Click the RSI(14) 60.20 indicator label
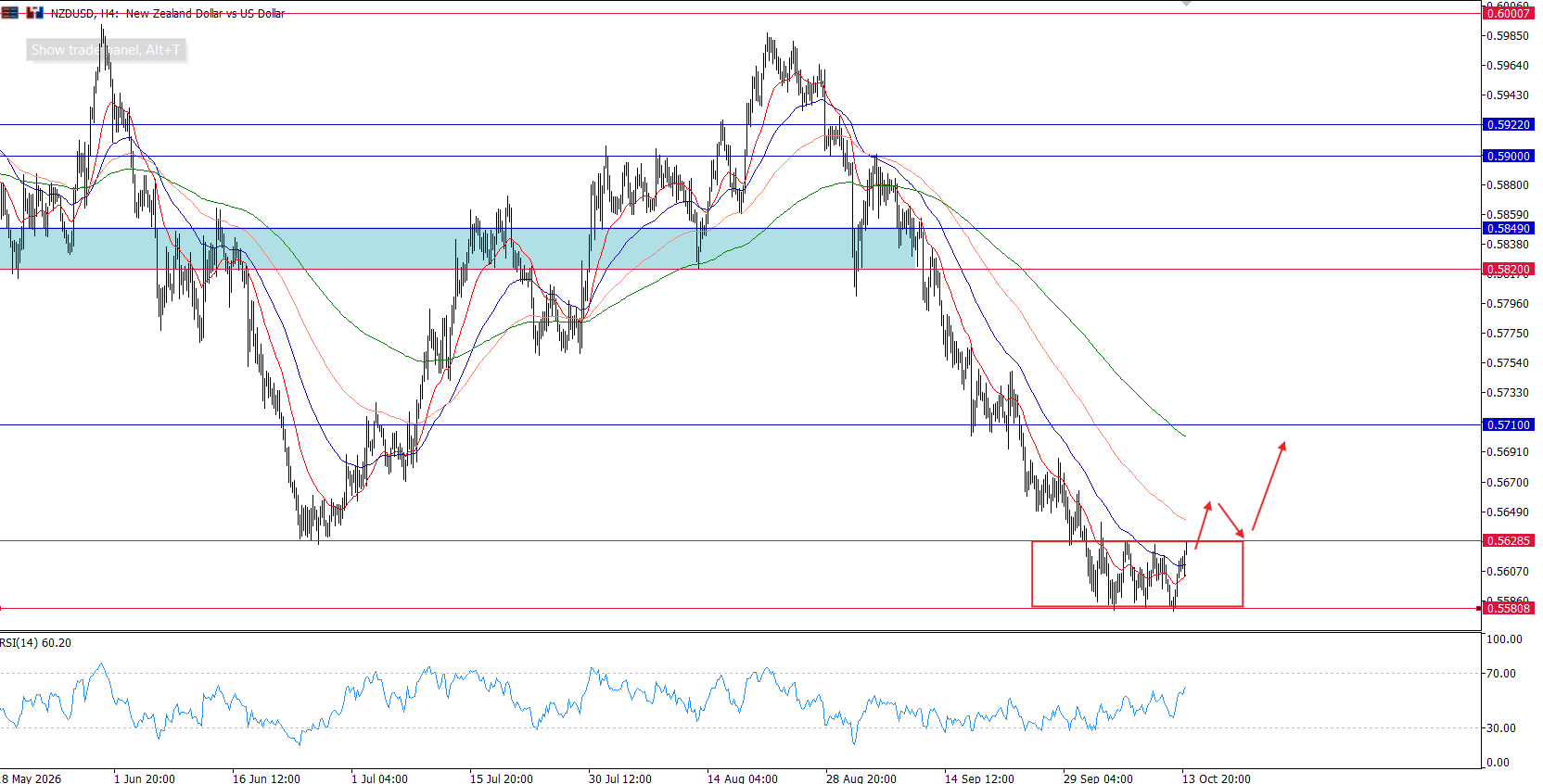Viewport: 1543px width, 784px height. (36, 643)
